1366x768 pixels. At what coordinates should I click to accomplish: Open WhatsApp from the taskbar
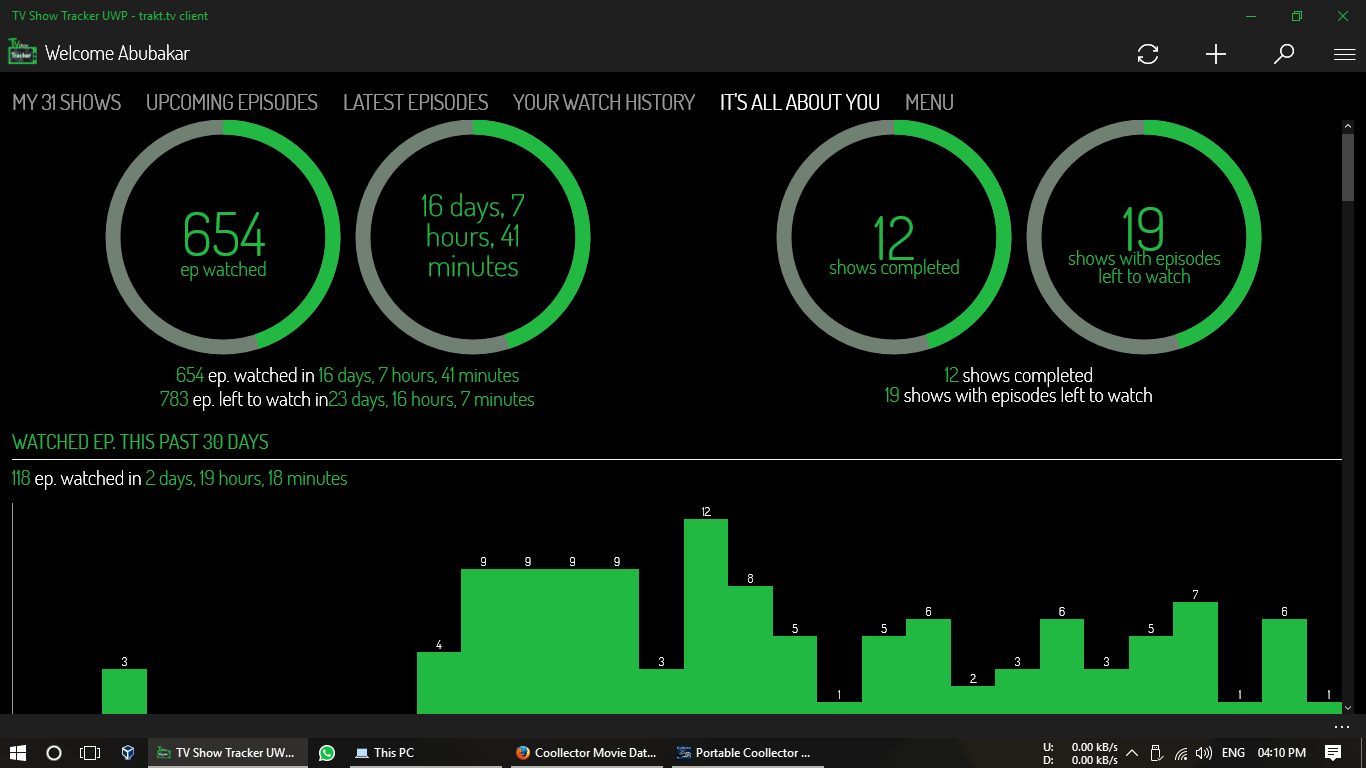(327, 753)
